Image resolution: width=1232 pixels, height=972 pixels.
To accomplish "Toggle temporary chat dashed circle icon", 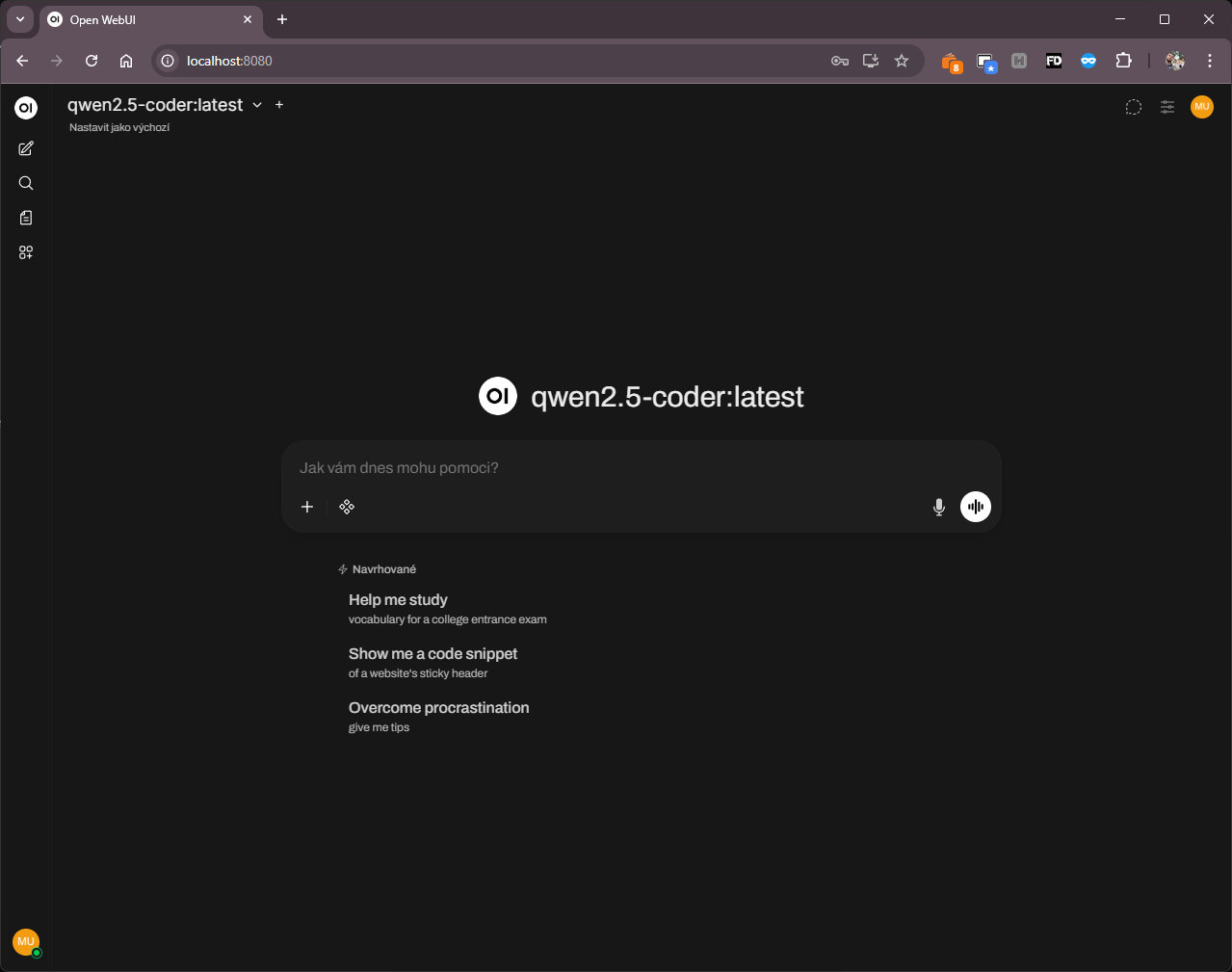I will pos(1133,107).
